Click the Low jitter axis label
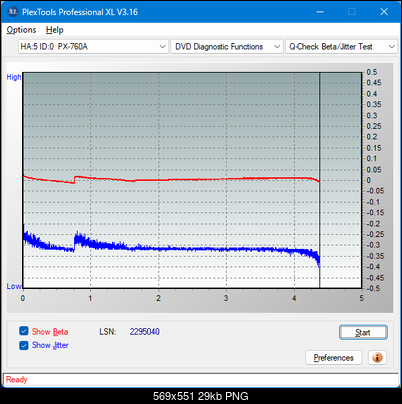402x404 pixels. pos(14,286)
